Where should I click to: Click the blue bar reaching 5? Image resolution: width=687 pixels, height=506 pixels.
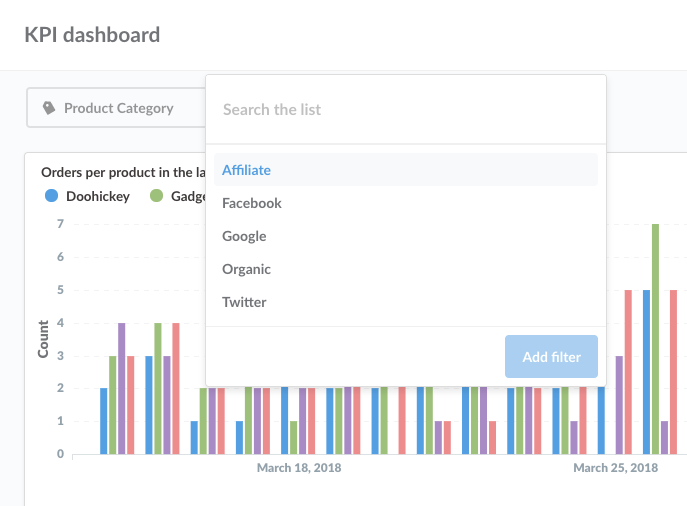tap(646, 371)
